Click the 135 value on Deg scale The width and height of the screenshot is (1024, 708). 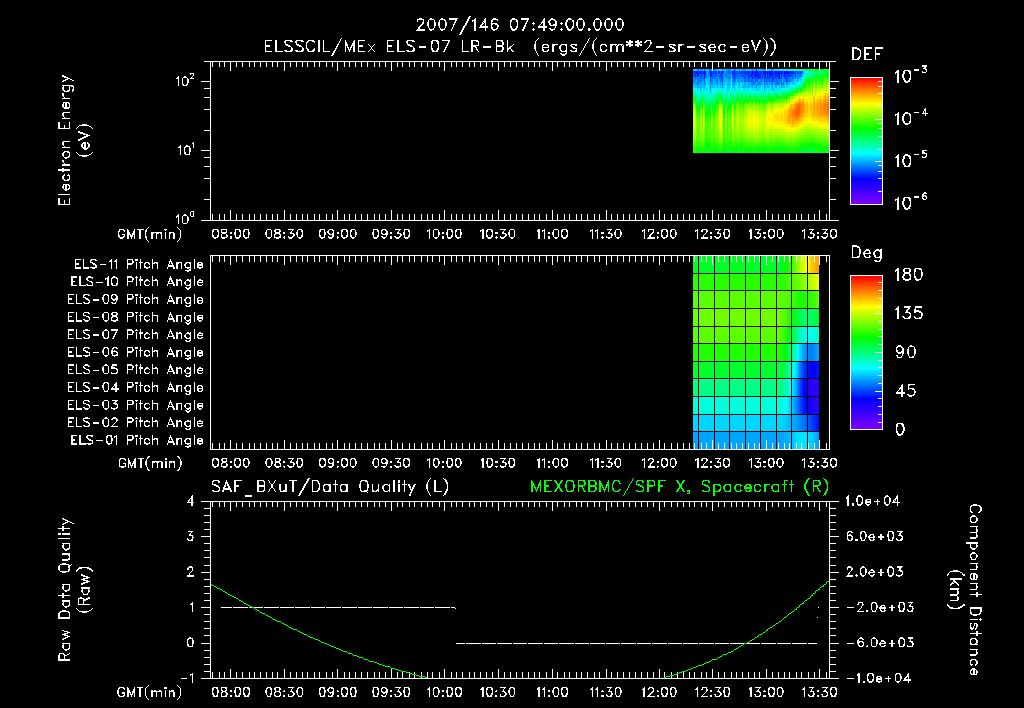coord(908,314)
